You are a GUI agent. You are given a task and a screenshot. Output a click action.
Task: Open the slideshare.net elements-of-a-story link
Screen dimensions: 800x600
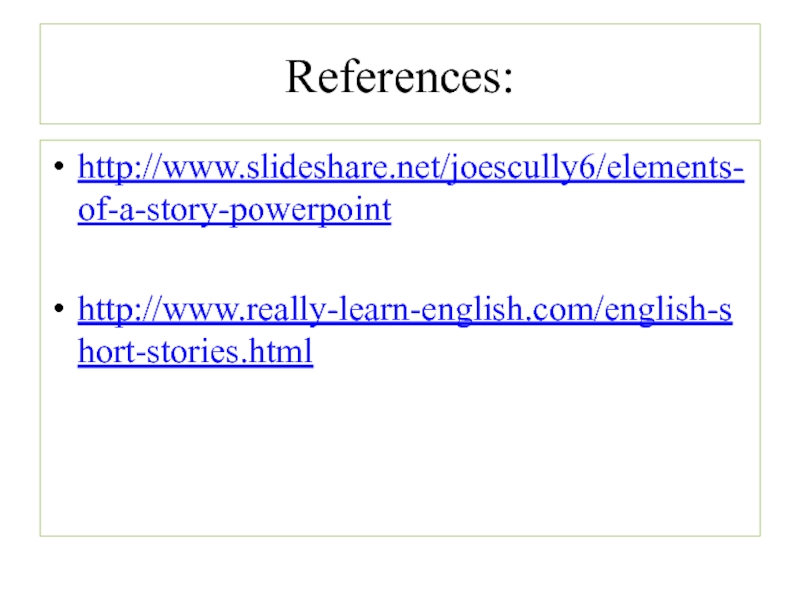pyautogui.click(x=410, y=171)
